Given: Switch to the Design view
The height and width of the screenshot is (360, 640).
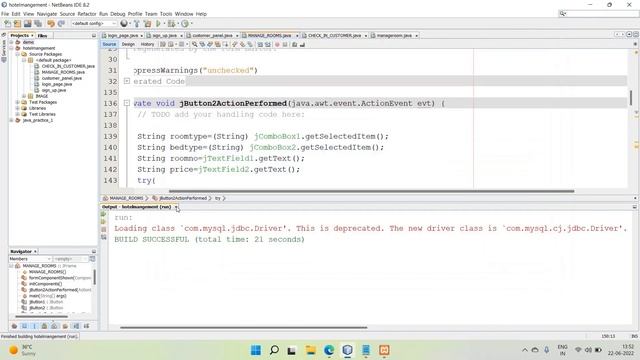Looking at the screenshot, I should click(x=128, y=44).
